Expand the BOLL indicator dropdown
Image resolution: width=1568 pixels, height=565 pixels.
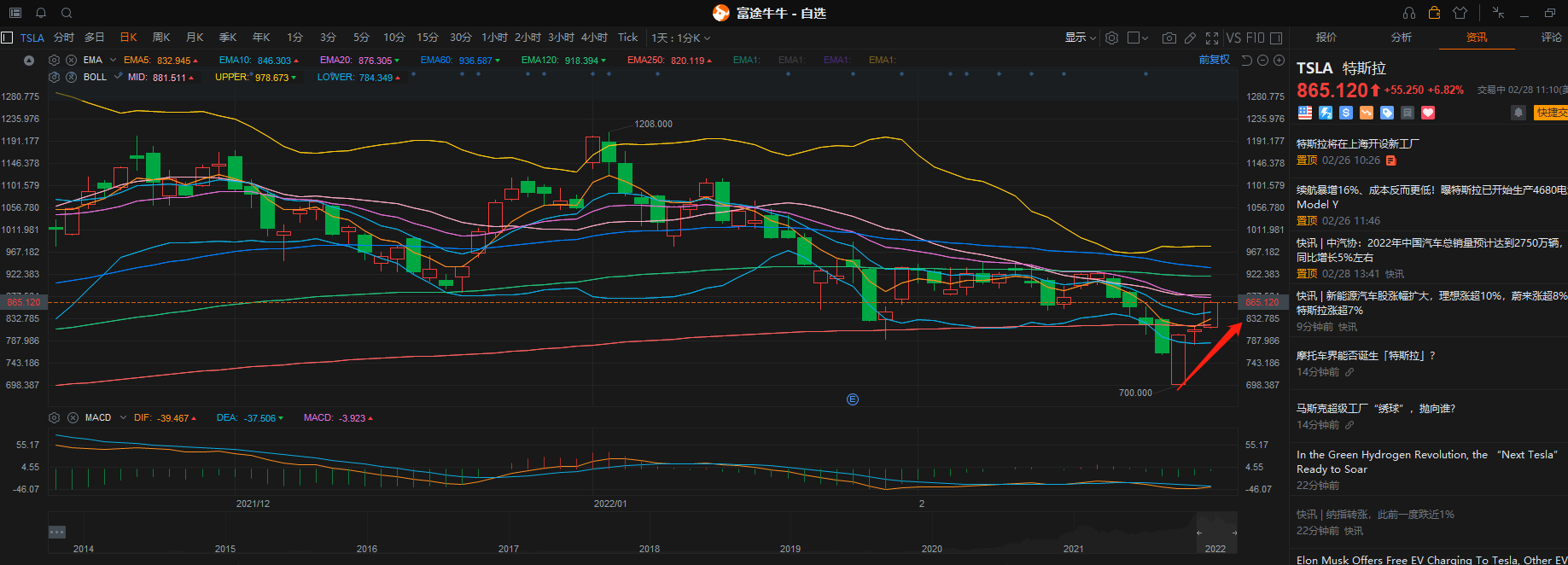click(118, 77)
